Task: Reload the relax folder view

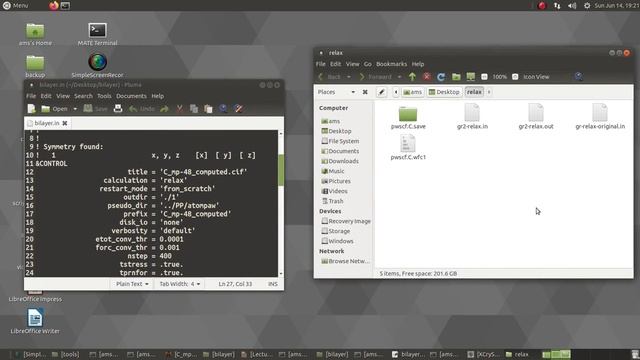Action: [x=441, y=77]
